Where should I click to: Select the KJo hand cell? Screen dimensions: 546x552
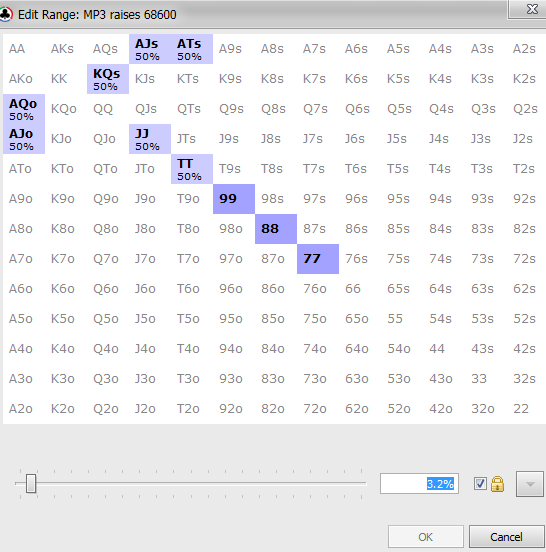tap(66, 139)
